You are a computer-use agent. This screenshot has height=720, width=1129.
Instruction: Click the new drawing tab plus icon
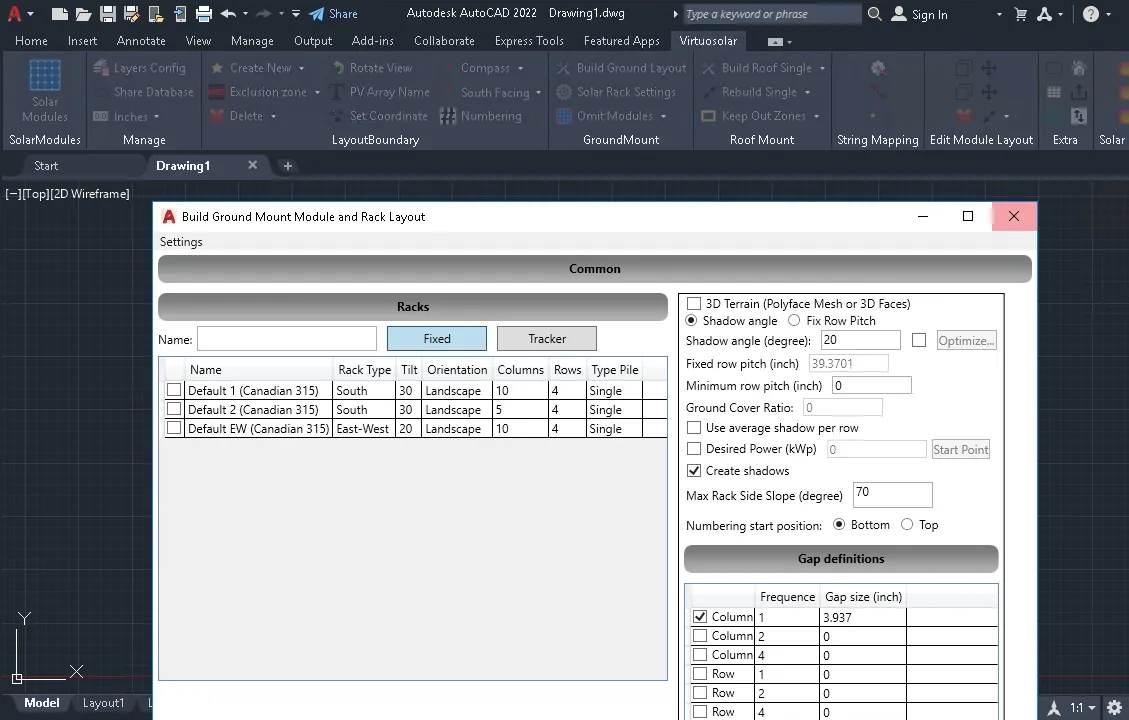pos(287,166)
